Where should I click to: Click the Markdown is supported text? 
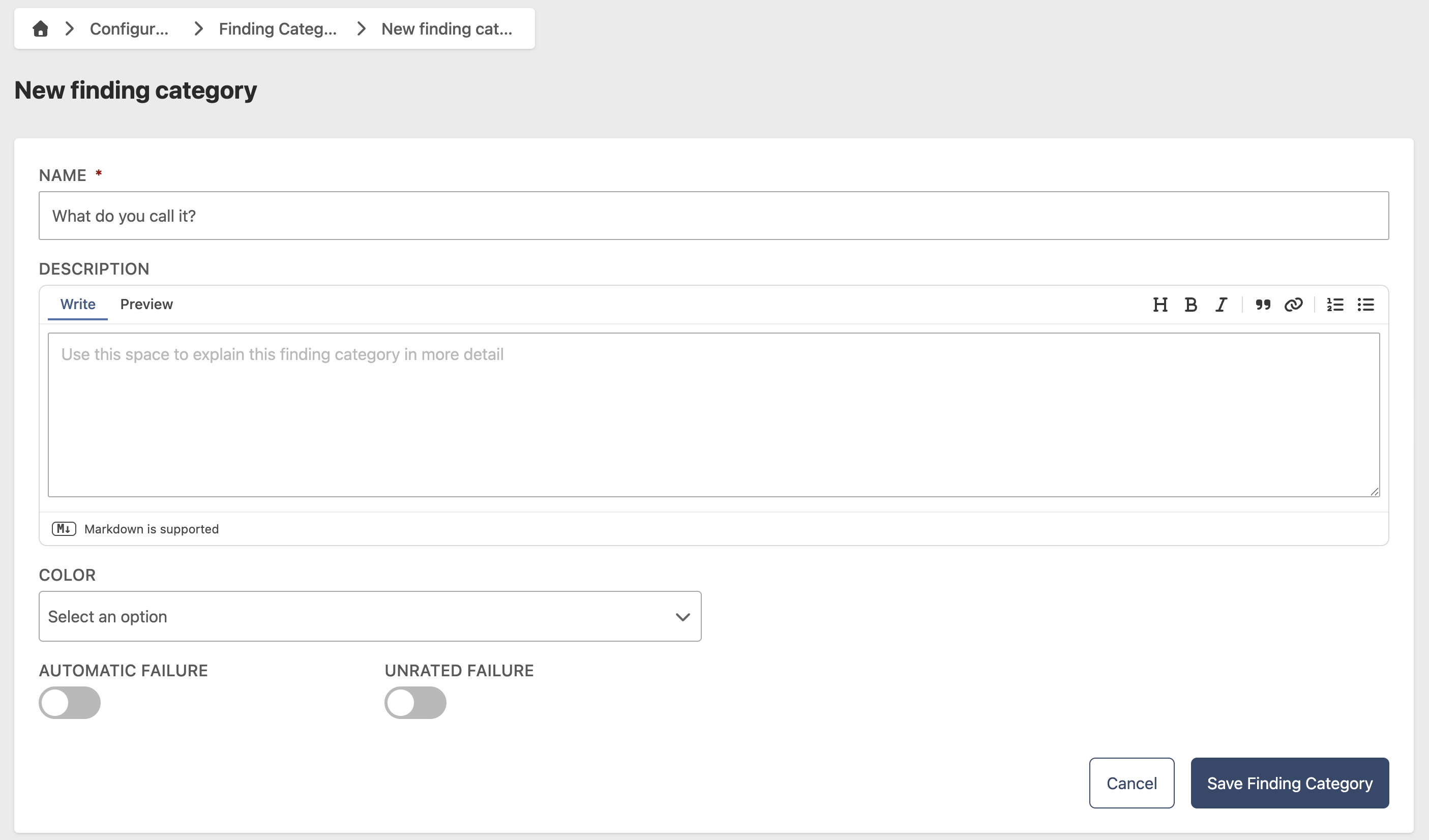152,529
